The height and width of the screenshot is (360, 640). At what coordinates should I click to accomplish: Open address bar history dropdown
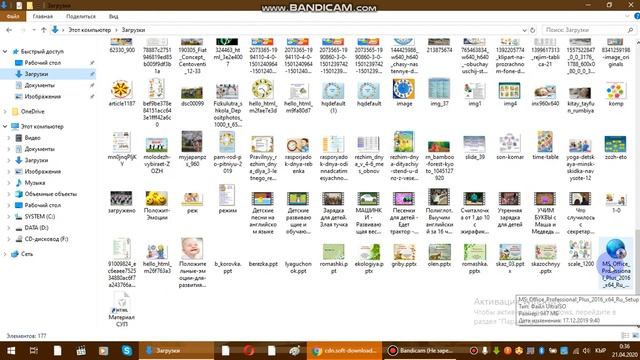pos(524,30)
